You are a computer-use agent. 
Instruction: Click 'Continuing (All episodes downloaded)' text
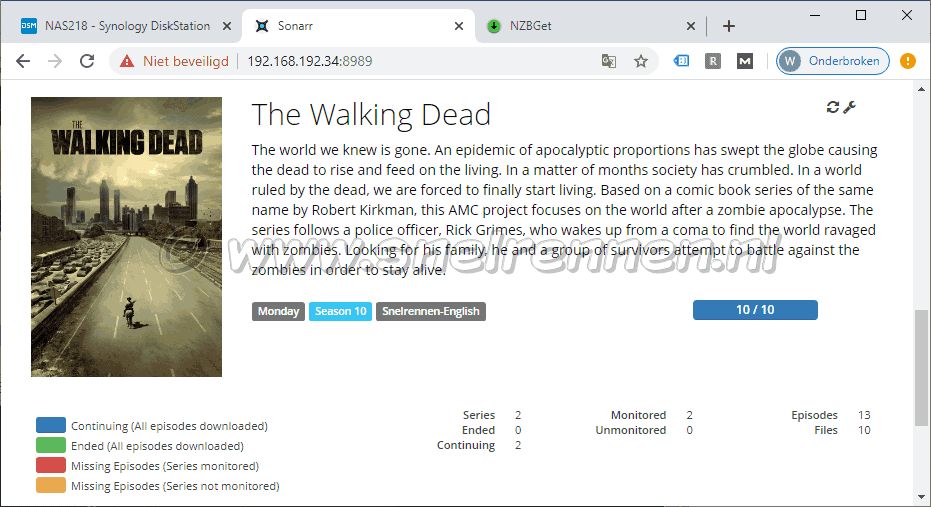point(169,426)
